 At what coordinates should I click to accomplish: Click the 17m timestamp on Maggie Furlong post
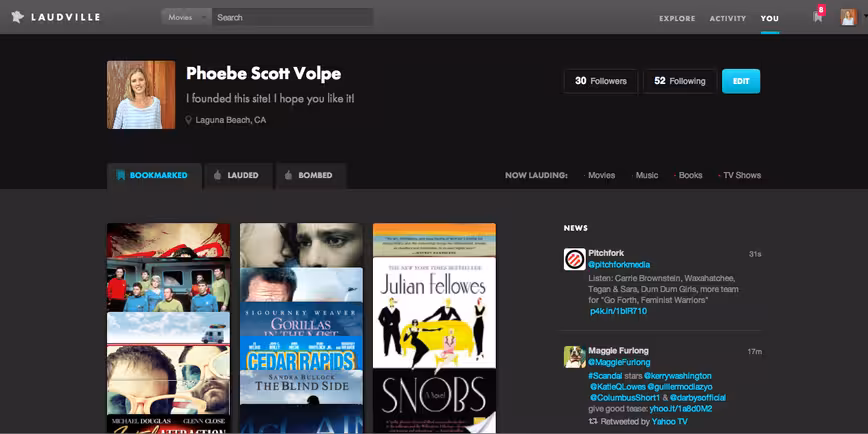pyautogui.click(x=755, y=352)
